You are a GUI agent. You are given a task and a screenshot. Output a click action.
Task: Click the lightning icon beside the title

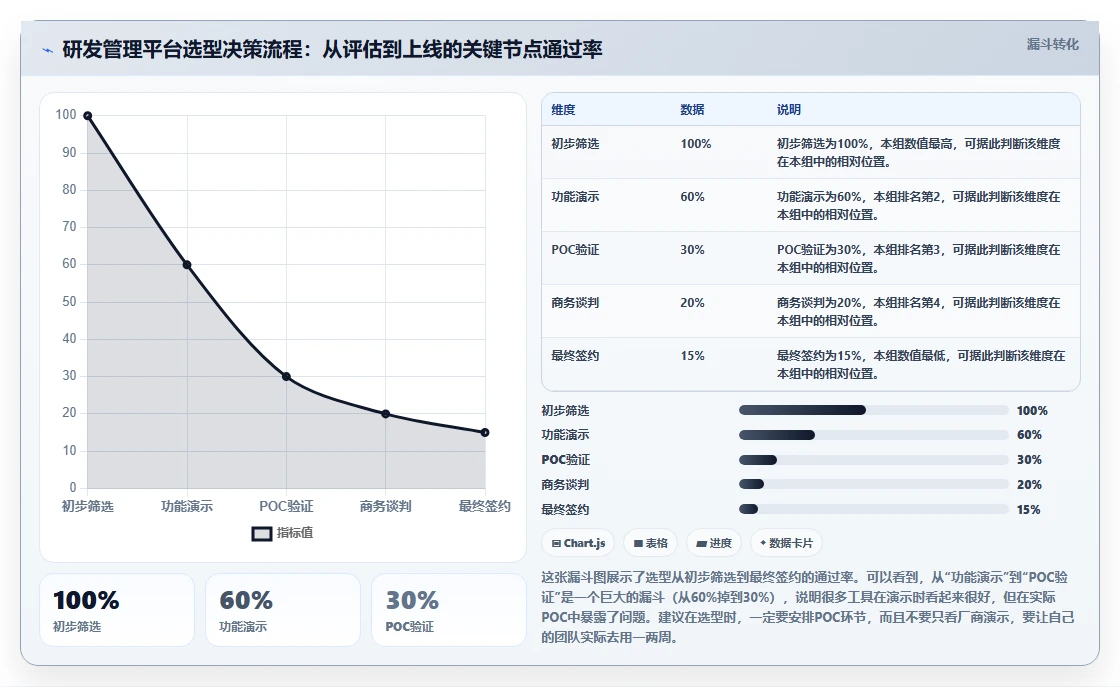48,50
